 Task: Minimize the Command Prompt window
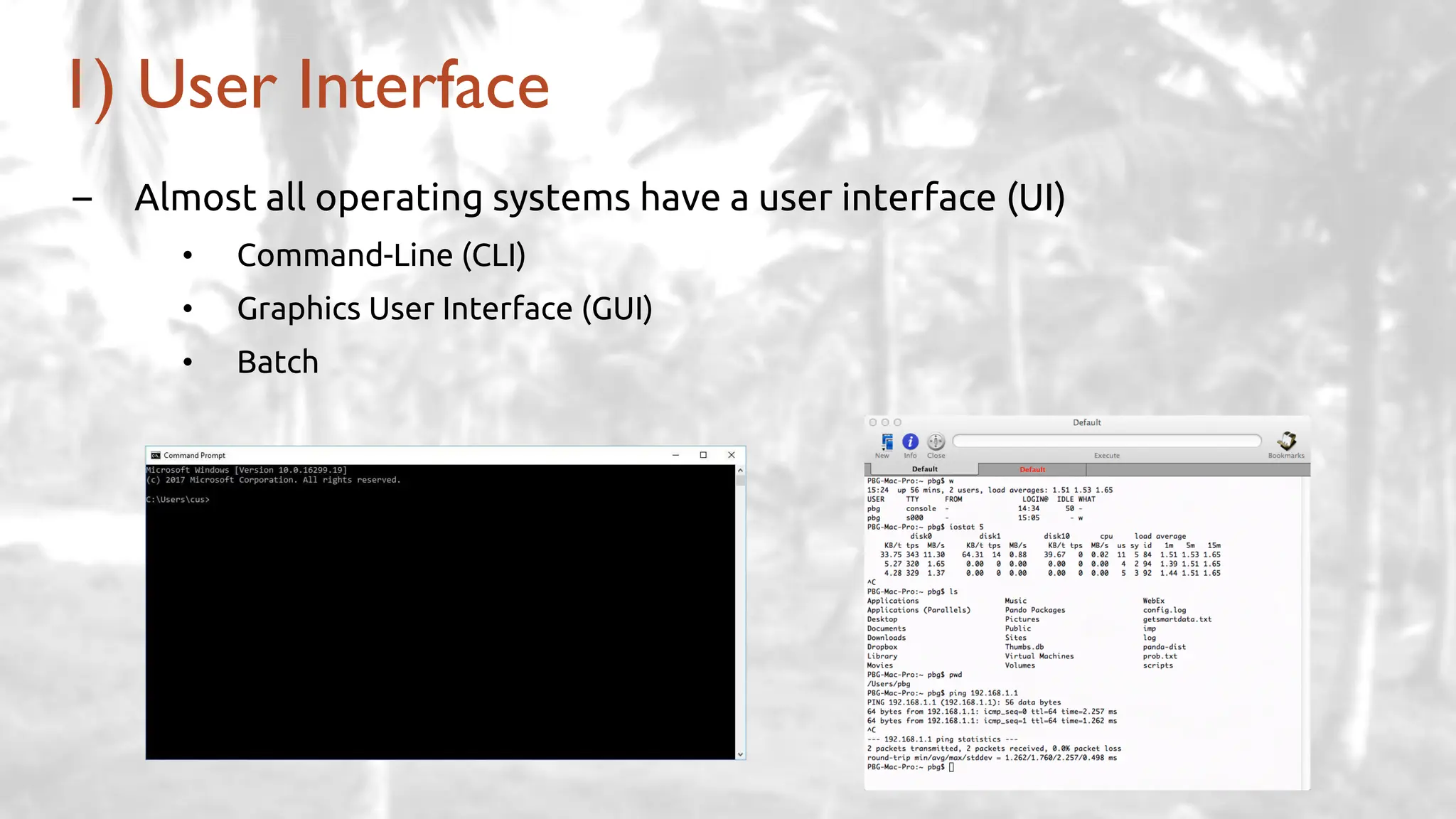[675, 455]
